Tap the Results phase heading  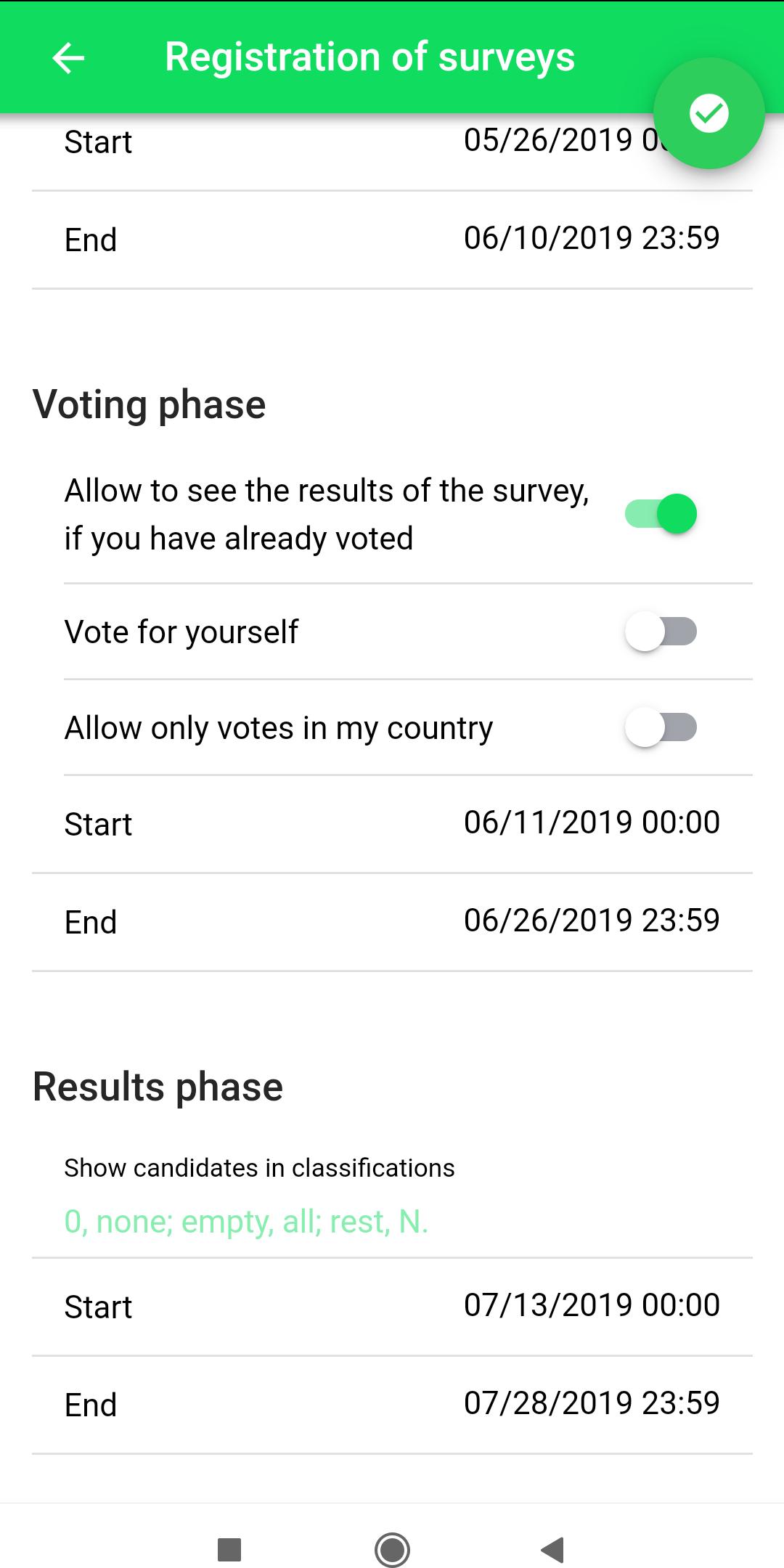[x=158, y=1087]
